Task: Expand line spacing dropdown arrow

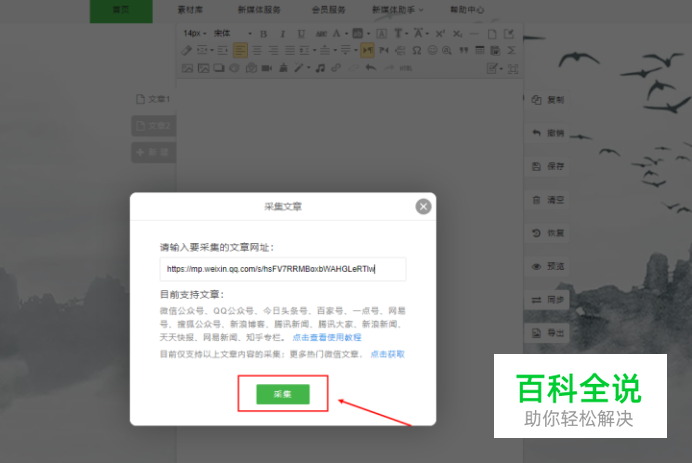Action: [315, 50]
